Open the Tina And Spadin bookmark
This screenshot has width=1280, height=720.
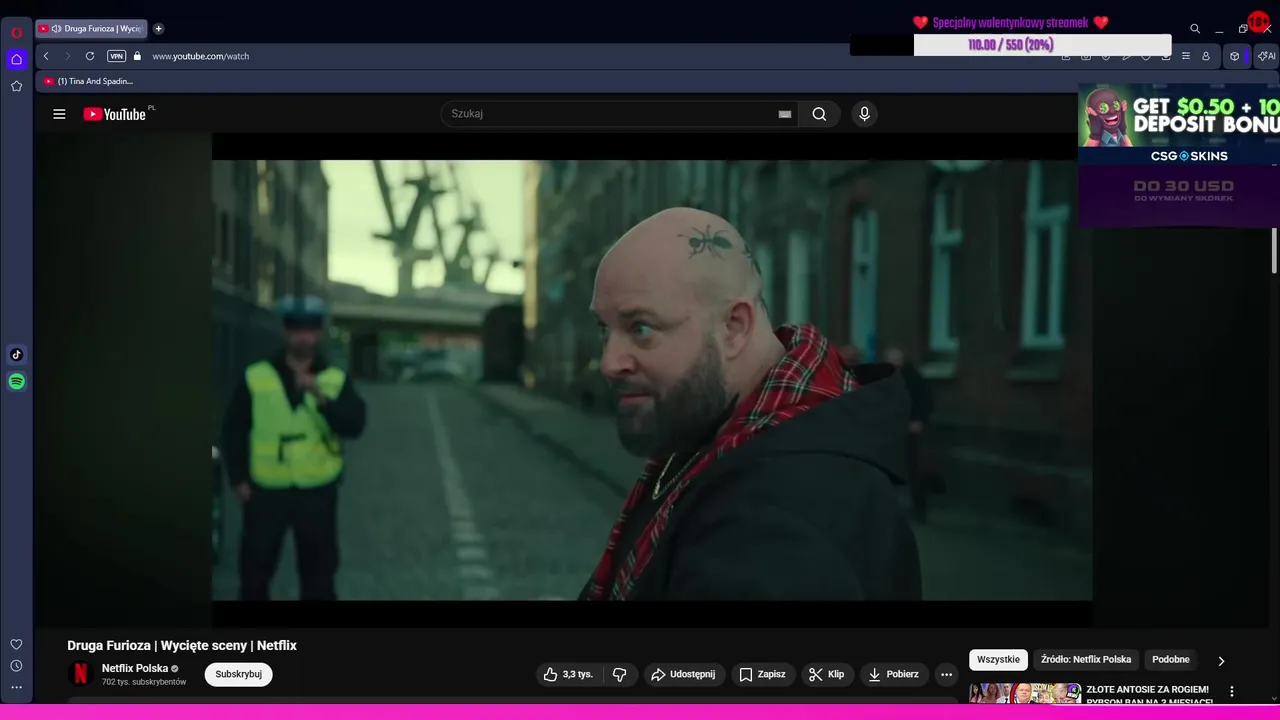pos(88,81)
